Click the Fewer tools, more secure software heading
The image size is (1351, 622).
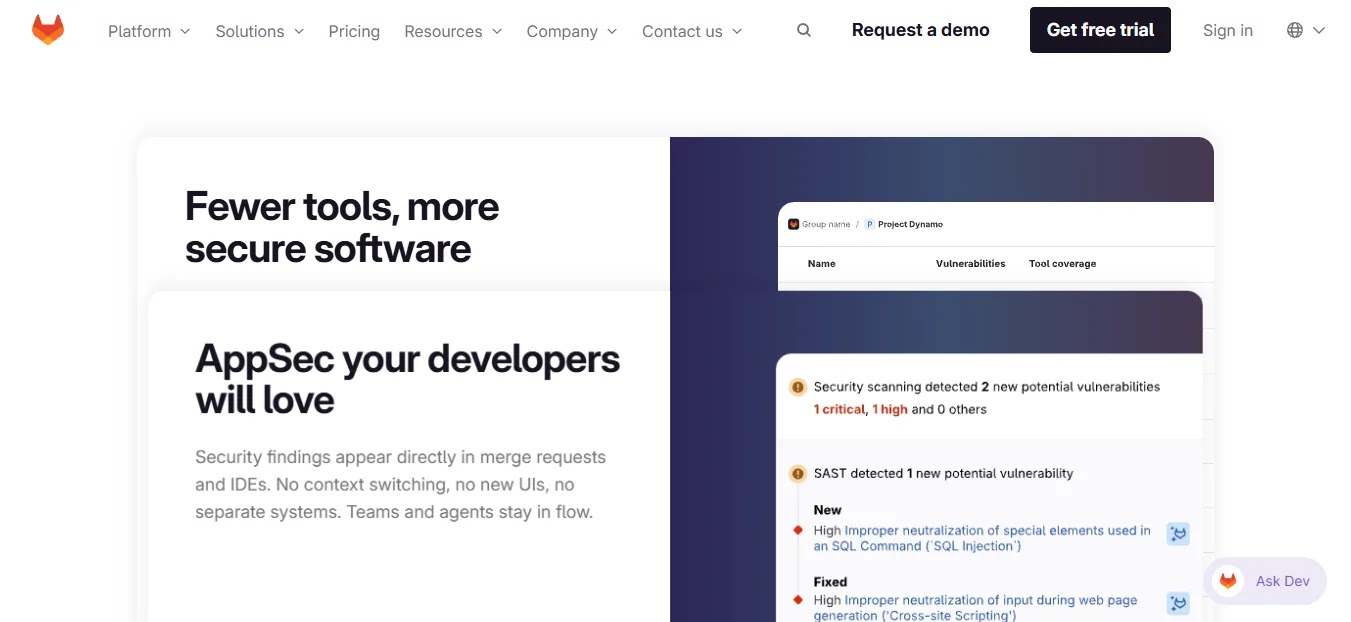click(x=342, y=227)
